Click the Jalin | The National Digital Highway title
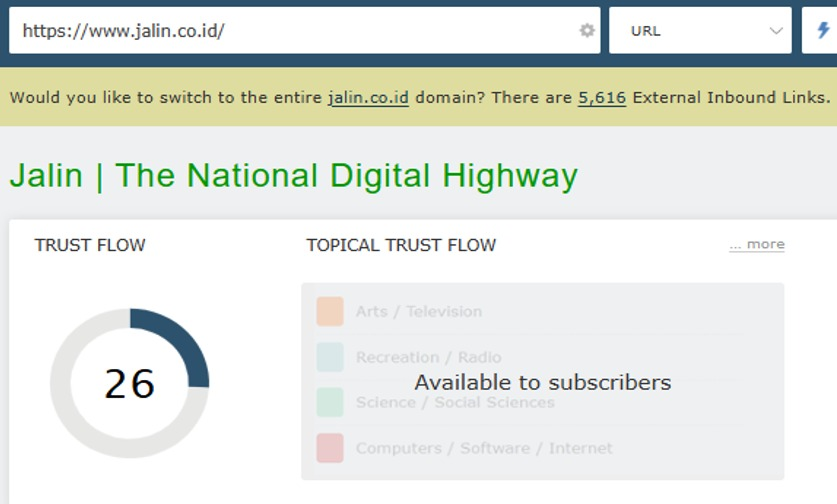The height and width of the screenshot is (504, 837). pyautogui.click(x=294, y=176)
